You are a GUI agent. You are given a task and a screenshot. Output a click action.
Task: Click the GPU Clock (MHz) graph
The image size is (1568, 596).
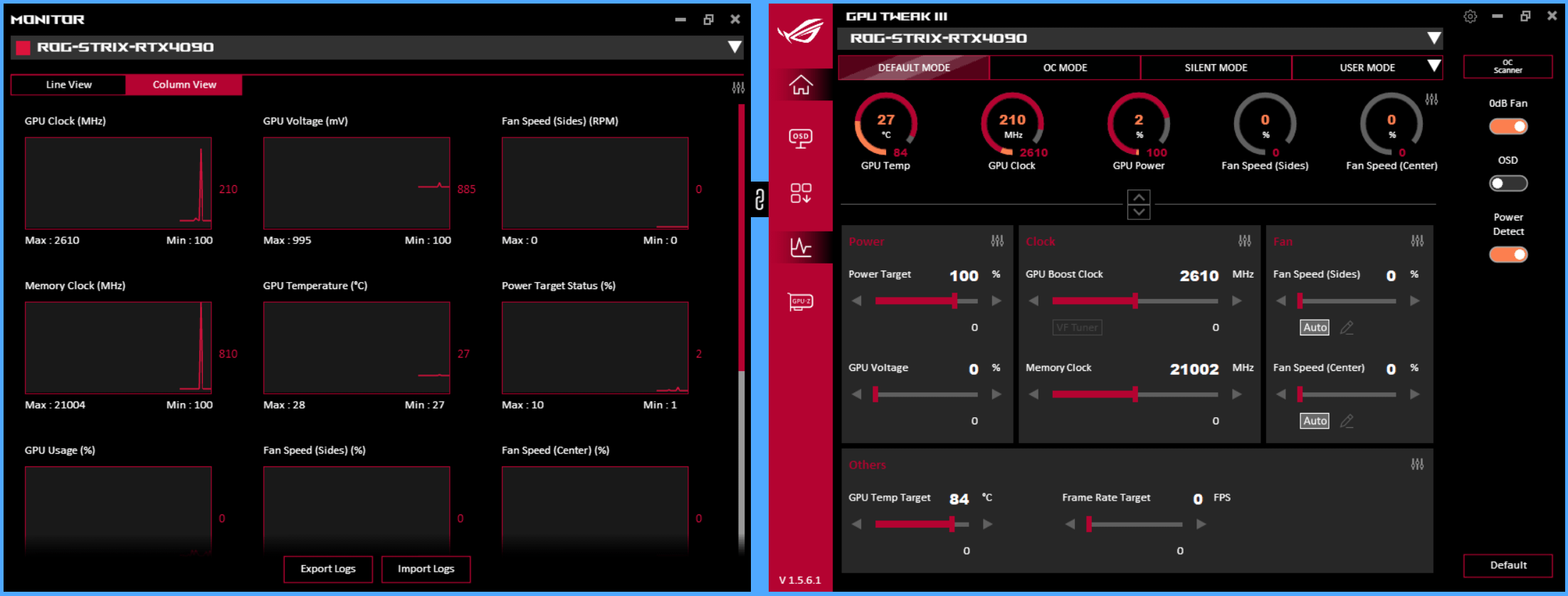click(118, 183)
